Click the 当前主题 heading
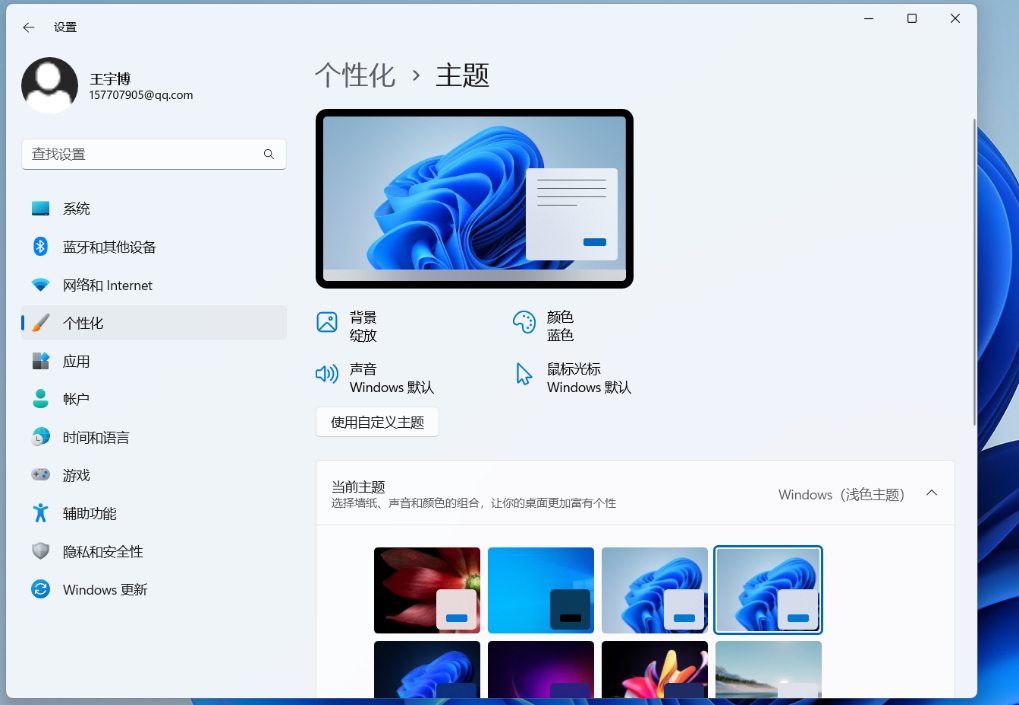The width and height of the screenshot is (1019, 705). (358, 487)
